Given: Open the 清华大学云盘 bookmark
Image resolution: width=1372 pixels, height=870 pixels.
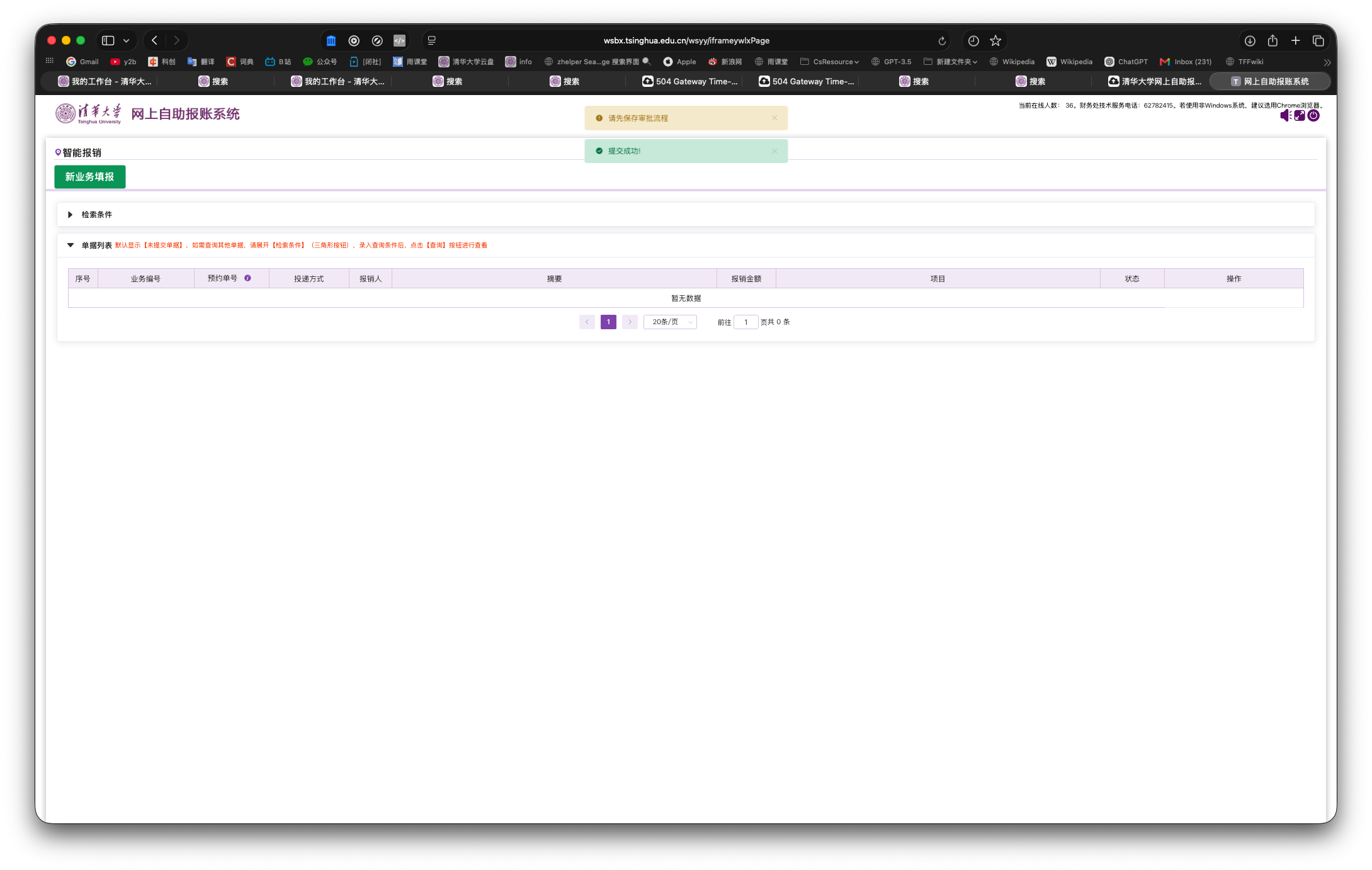Looking at the screenshot, I should [x=466, y=62].
